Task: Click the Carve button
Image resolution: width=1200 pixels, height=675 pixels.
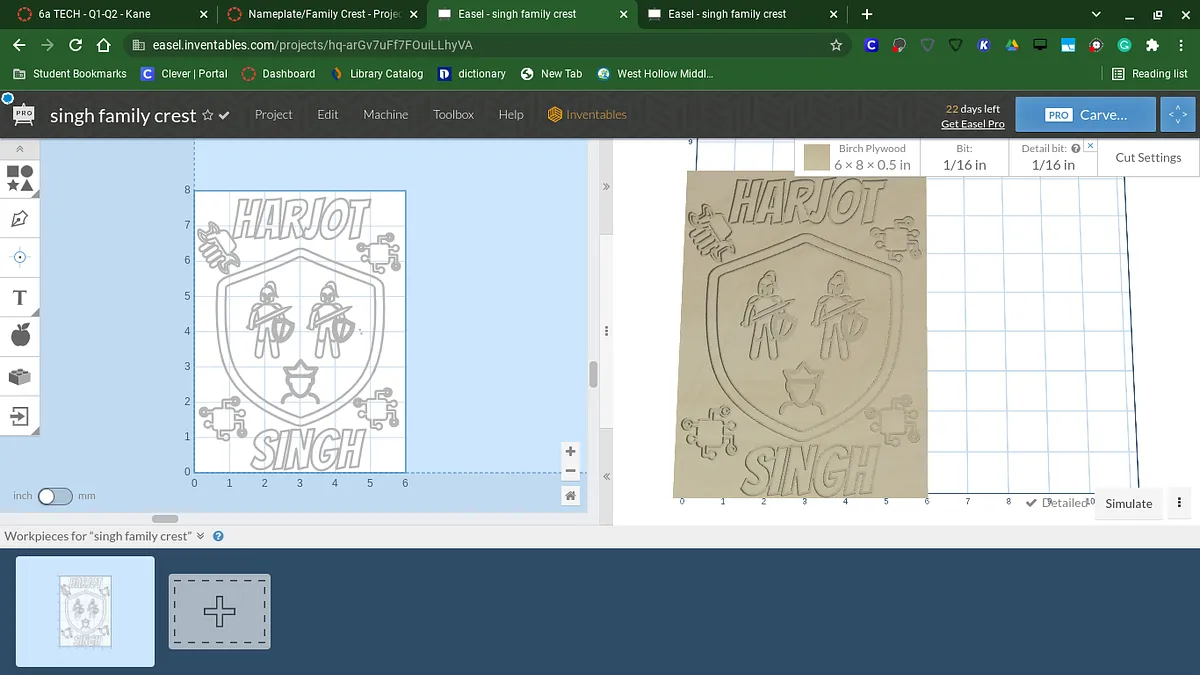Action: pos(1085,115)
